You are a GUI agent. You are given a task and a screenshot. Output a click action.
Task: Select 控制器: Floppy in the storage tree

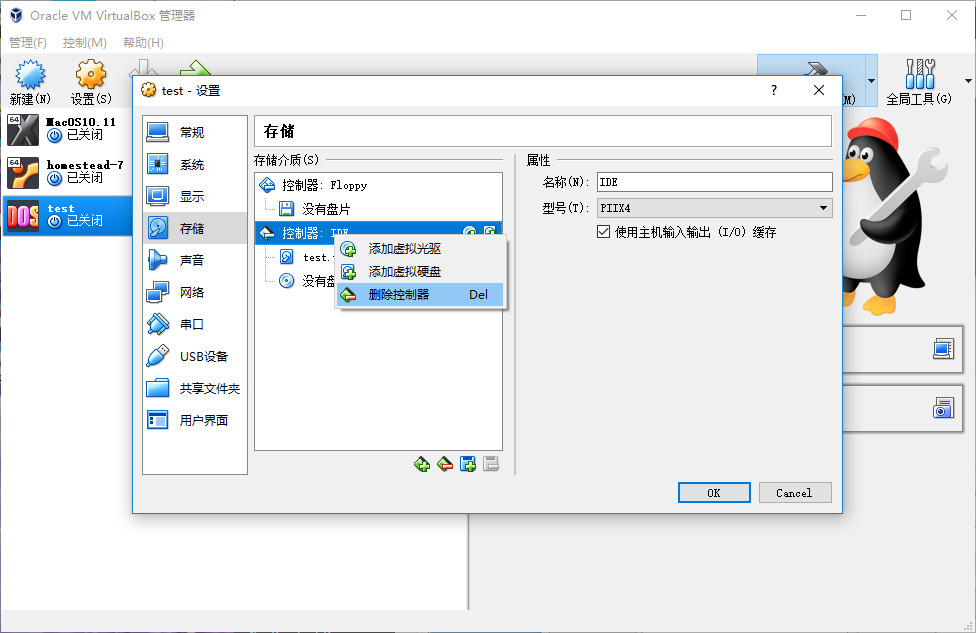[x=324, y=185]
